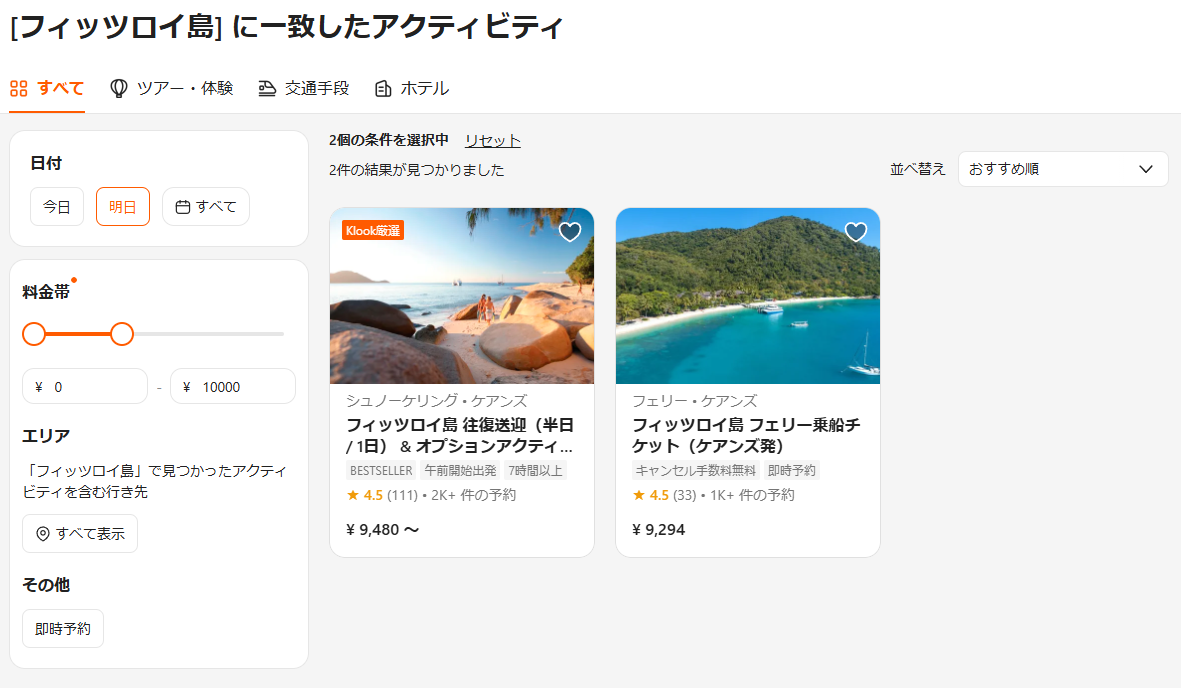Toggle the 明日 date filter

tap(123, 206)
